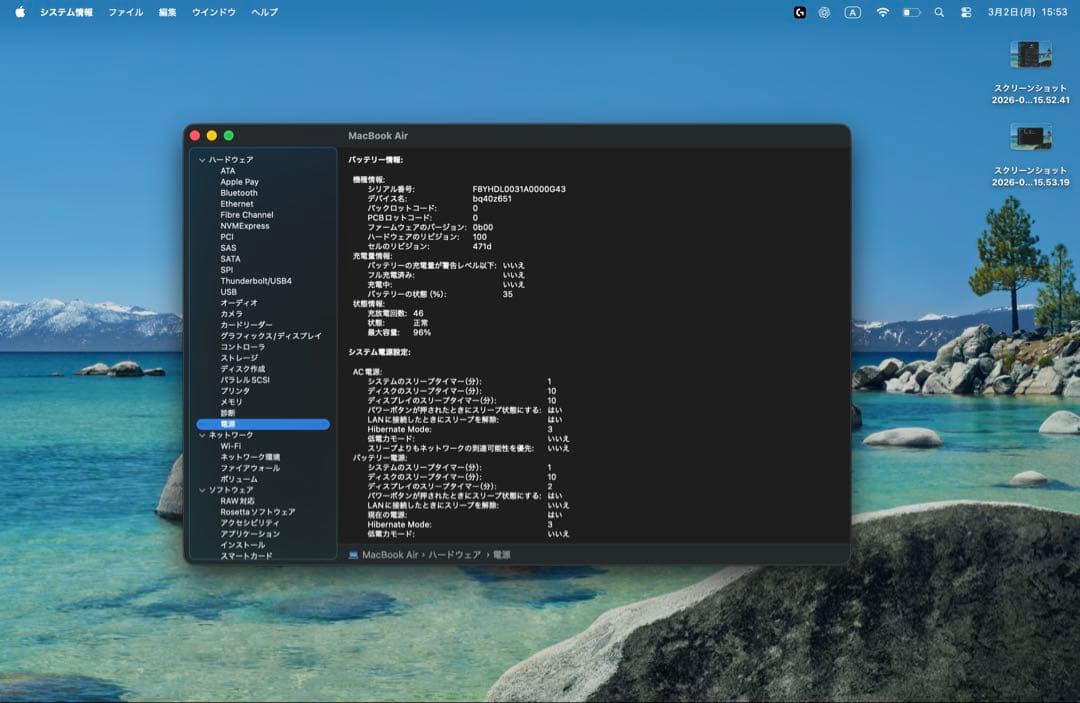Image resolution: width=1080 pixels, height=703 pixels.
Task: Open the Apple menu
Action: point(20,12)
